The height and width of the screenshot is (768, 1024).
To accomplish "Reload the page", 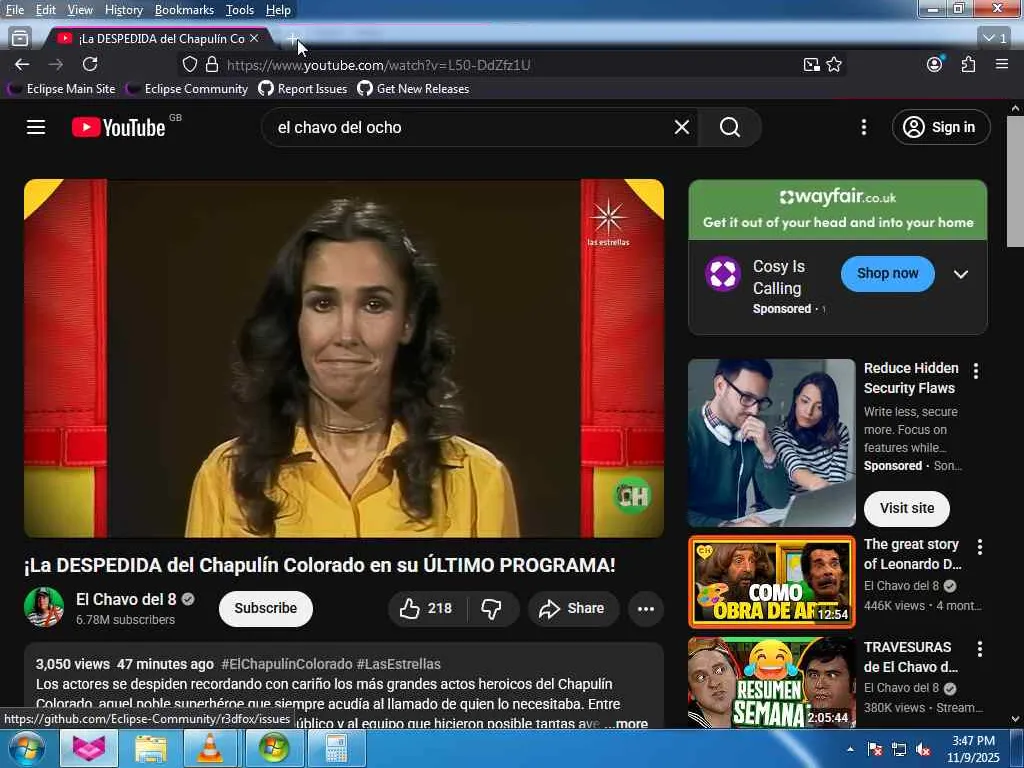I will point(90,64).
